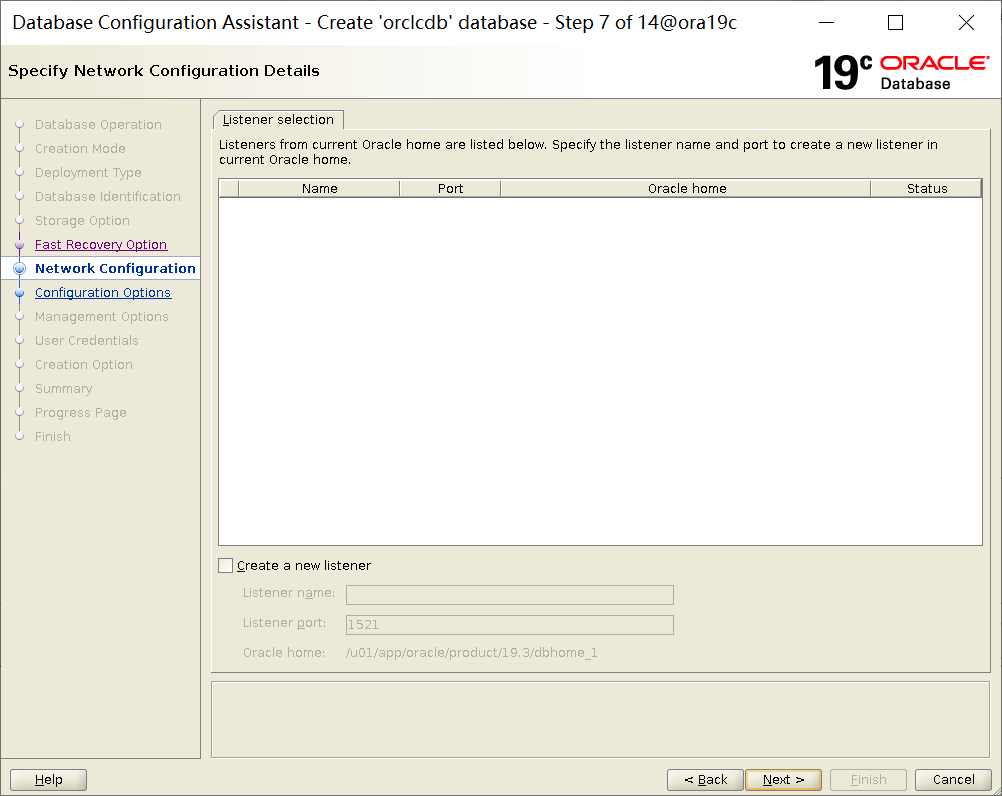Click the Listener port field showing 1521
The height and width of the screenshot is (796, 1002).
tap(510, 625)
